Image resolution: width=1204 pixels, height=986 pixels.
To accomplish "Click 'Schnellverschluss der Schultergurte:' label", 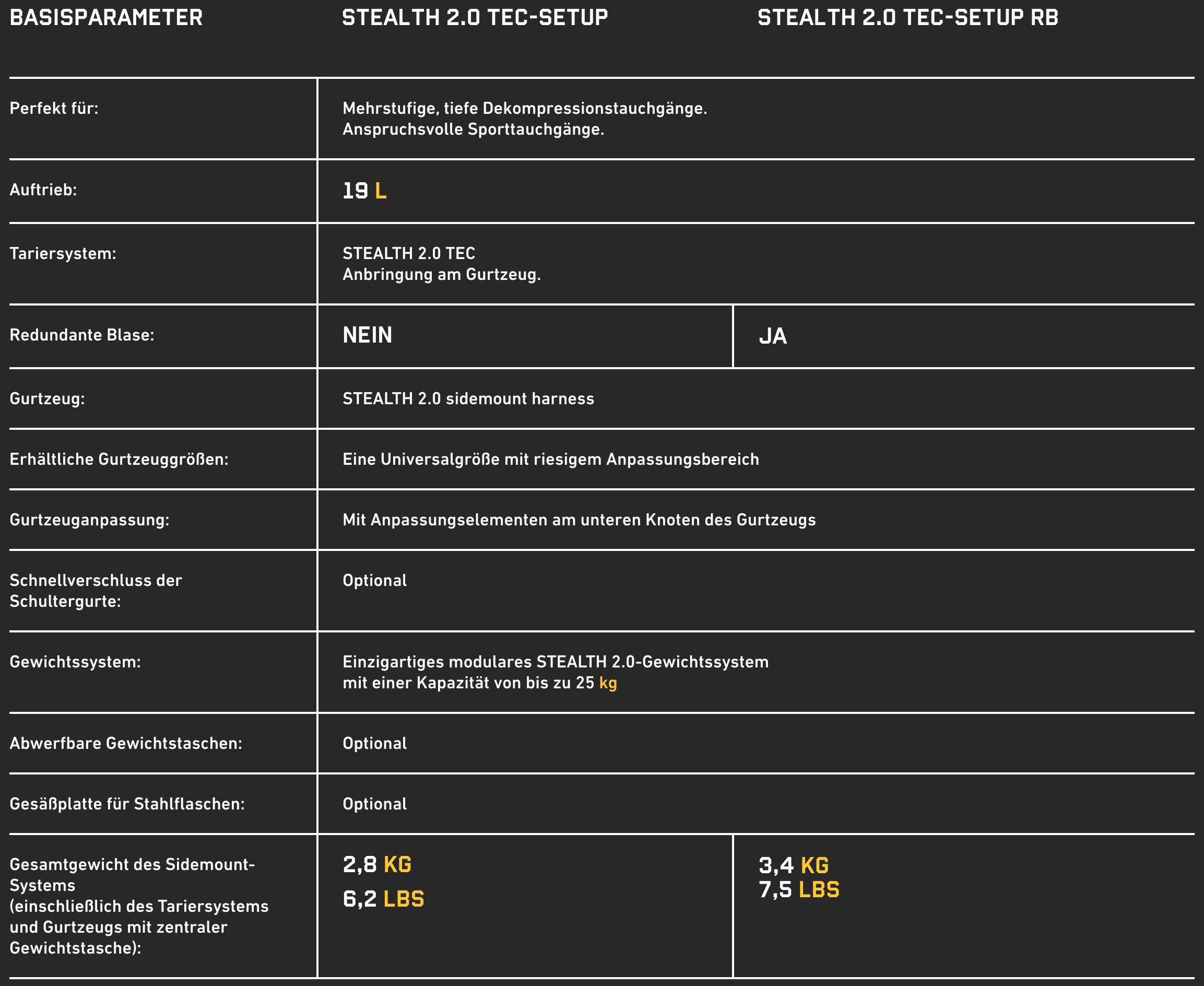I will (x=96, y=591).
